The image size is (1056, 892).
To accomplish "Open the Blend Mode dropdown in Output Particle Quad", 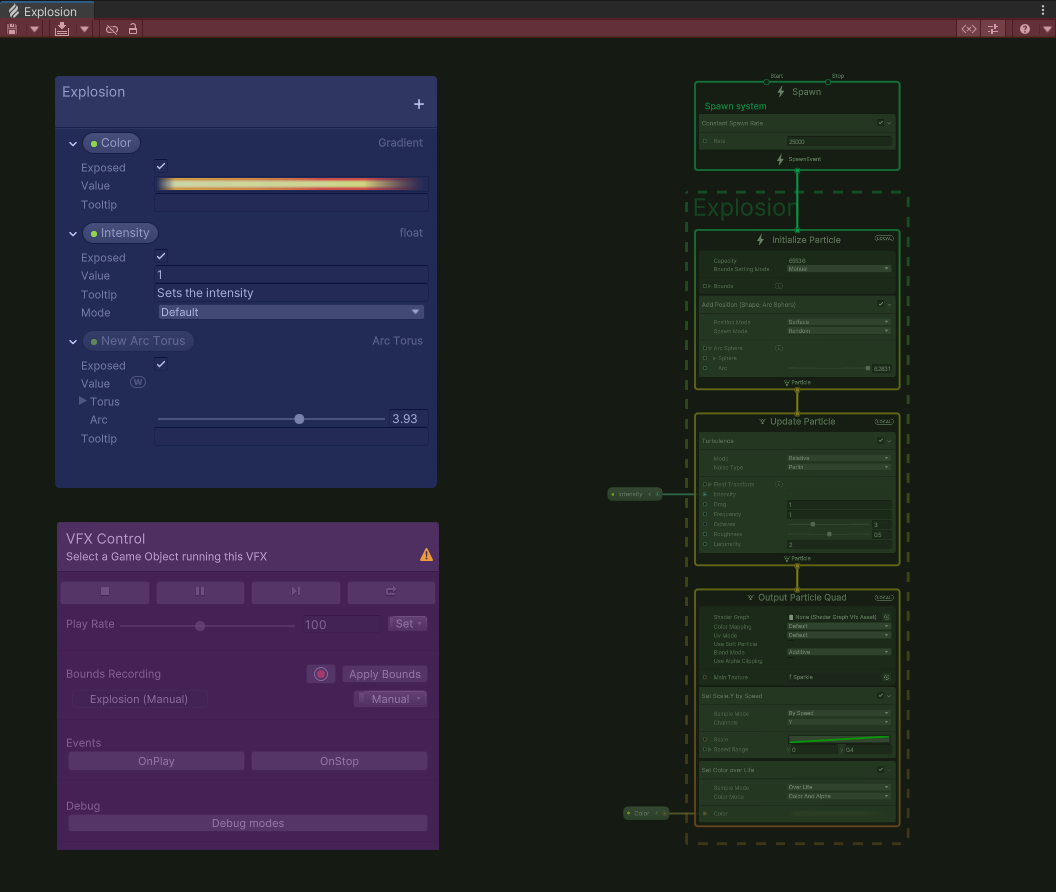I will click(836, 652).
